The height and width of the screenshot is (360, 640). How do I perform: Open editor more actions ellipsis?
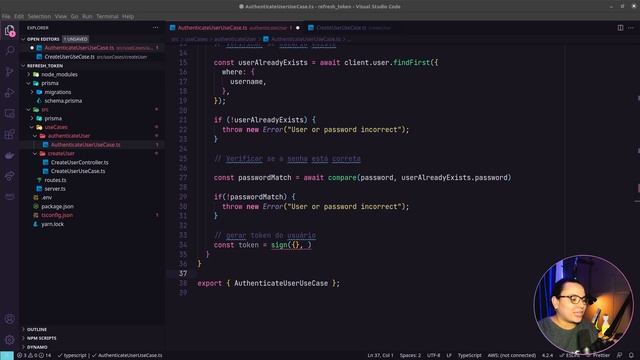(x=631, y=28)
